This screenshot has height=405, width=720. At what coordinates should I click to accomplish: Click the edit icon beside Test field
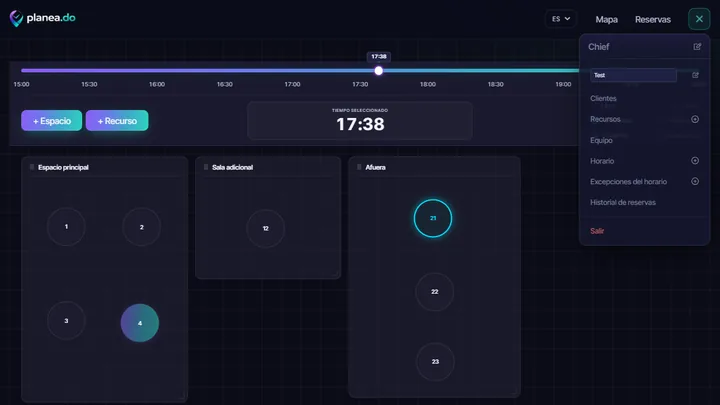pos(695,75)
